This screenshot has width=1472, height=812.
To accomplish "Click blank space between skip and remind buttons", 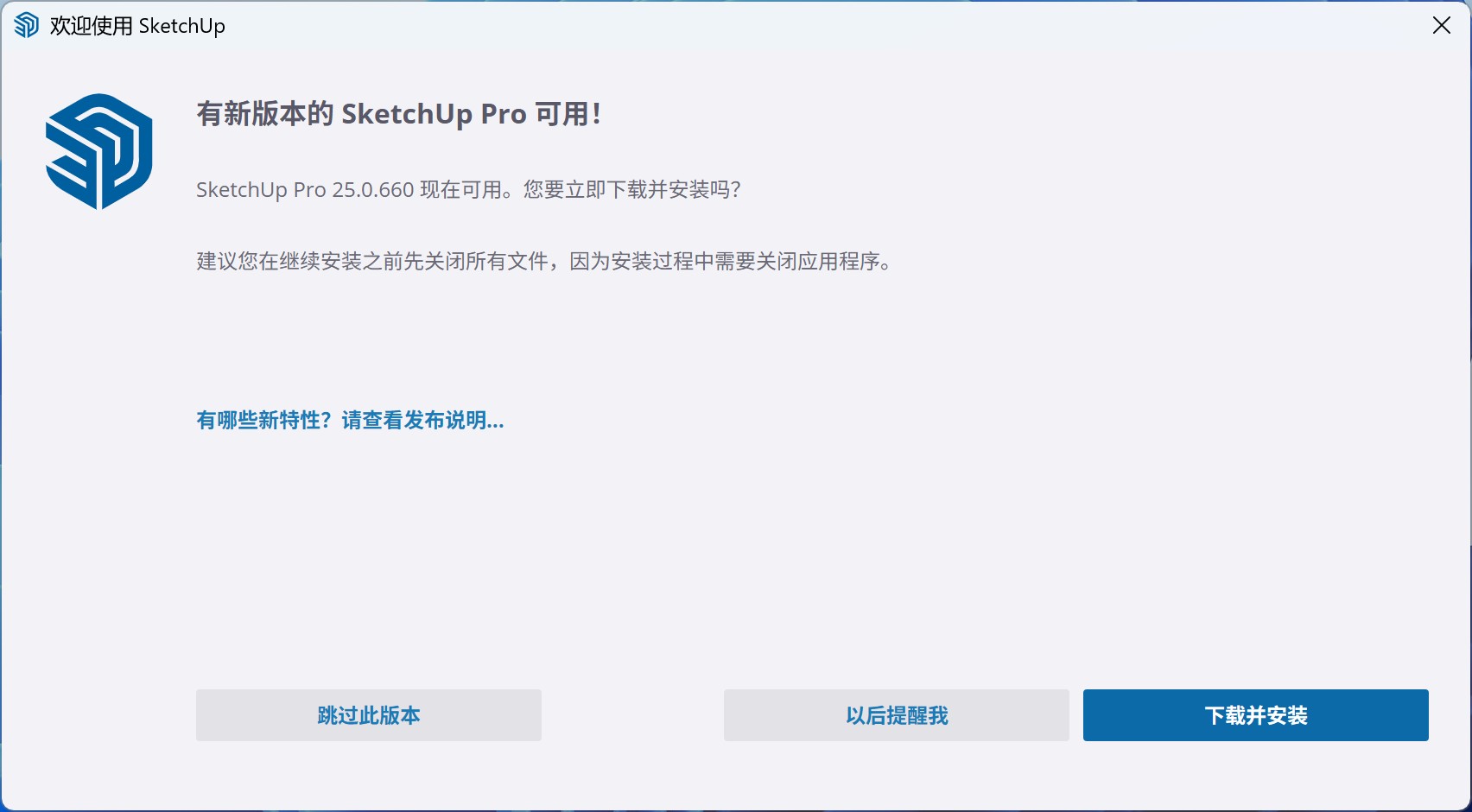I will 632,715.
